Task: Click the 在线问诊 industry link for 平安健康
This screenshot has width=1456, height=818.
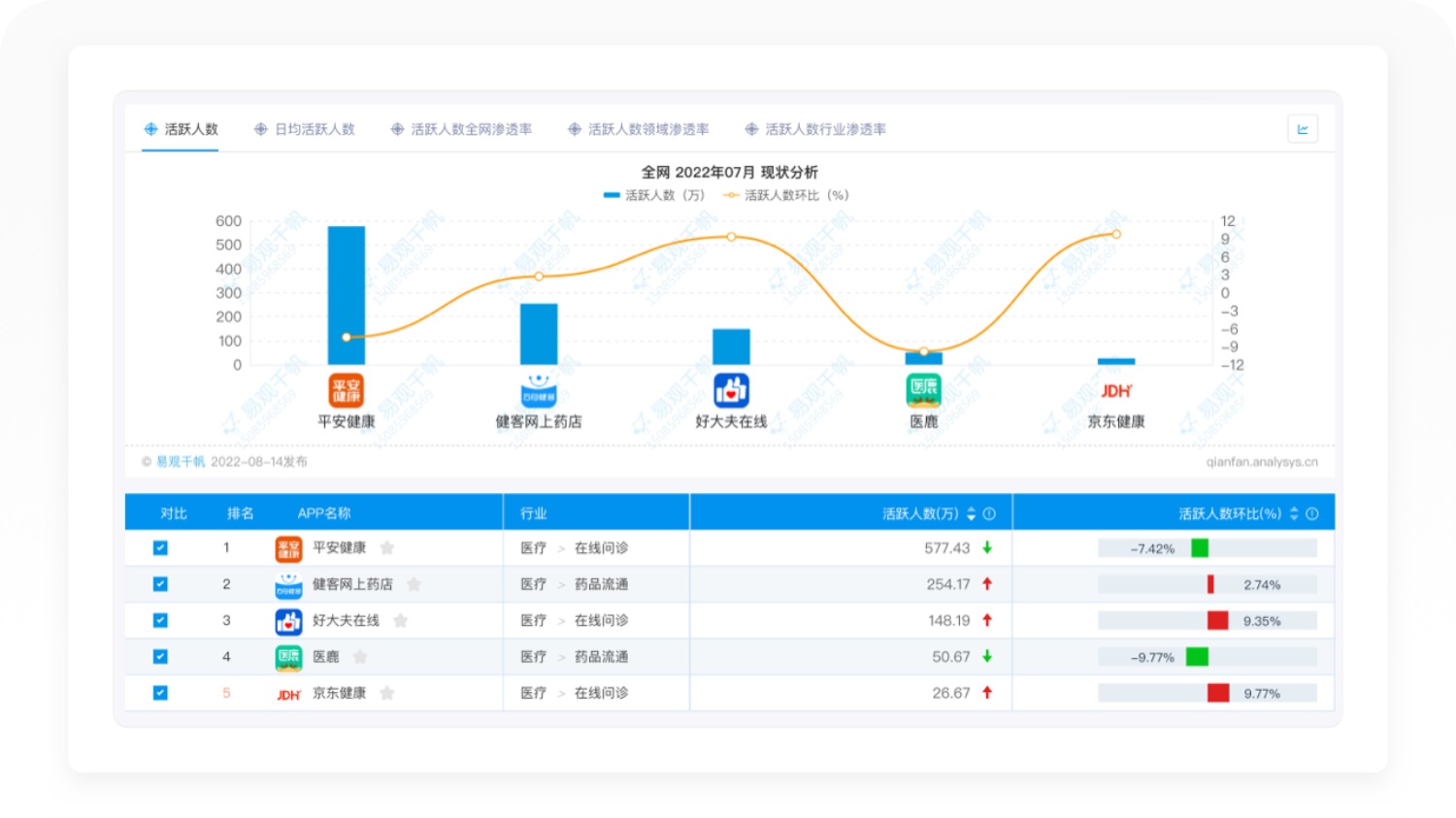Action: point(601,548)
